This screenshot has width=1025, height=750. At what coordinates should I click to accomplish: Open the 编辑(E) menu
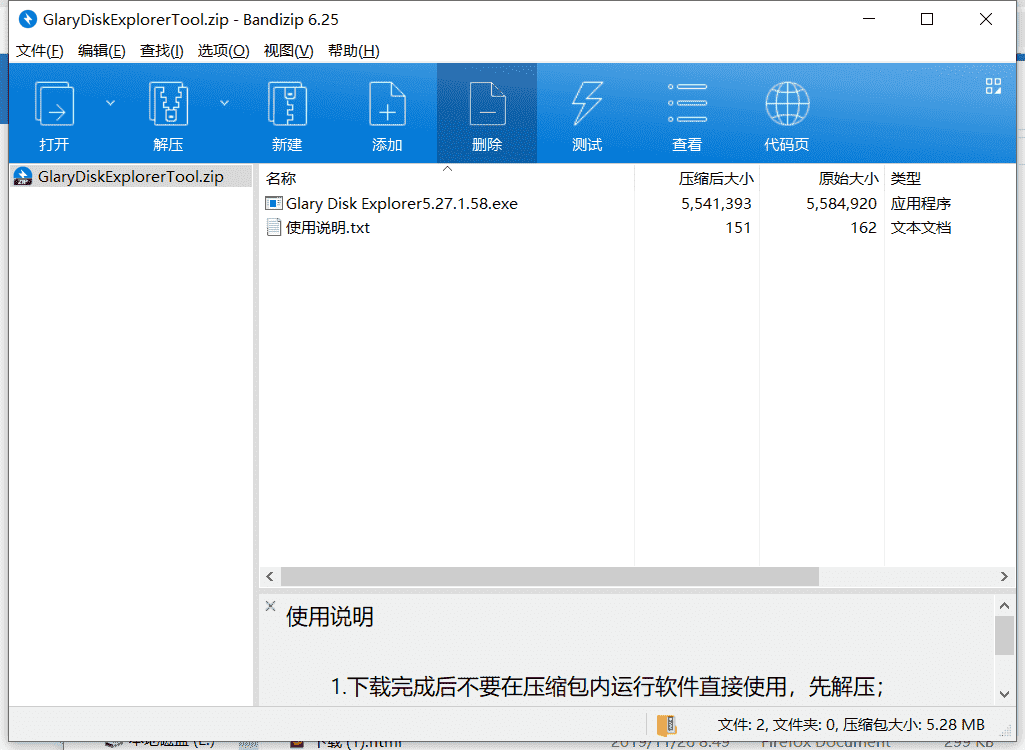pos(101,51)
